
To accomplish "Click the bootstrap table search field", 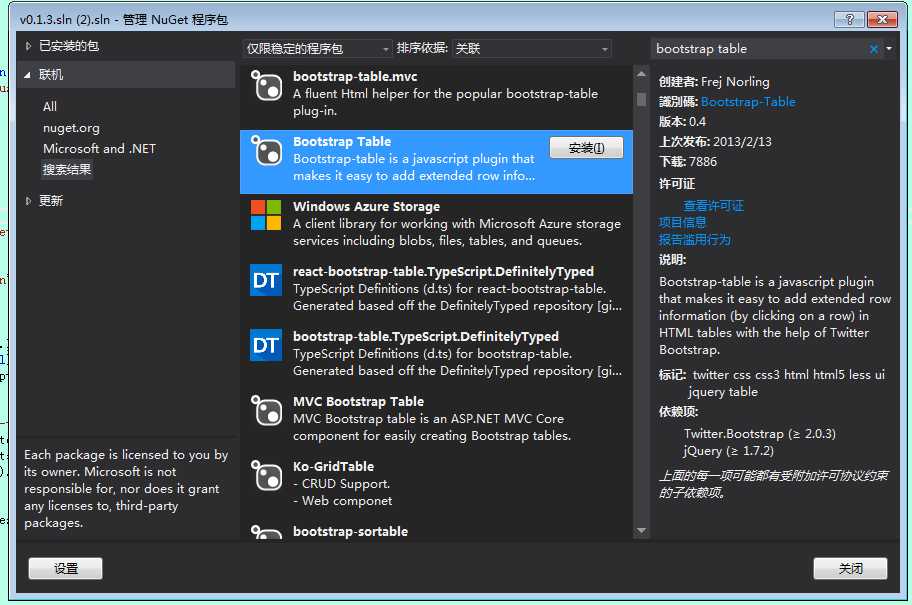I will pos(759,49).
